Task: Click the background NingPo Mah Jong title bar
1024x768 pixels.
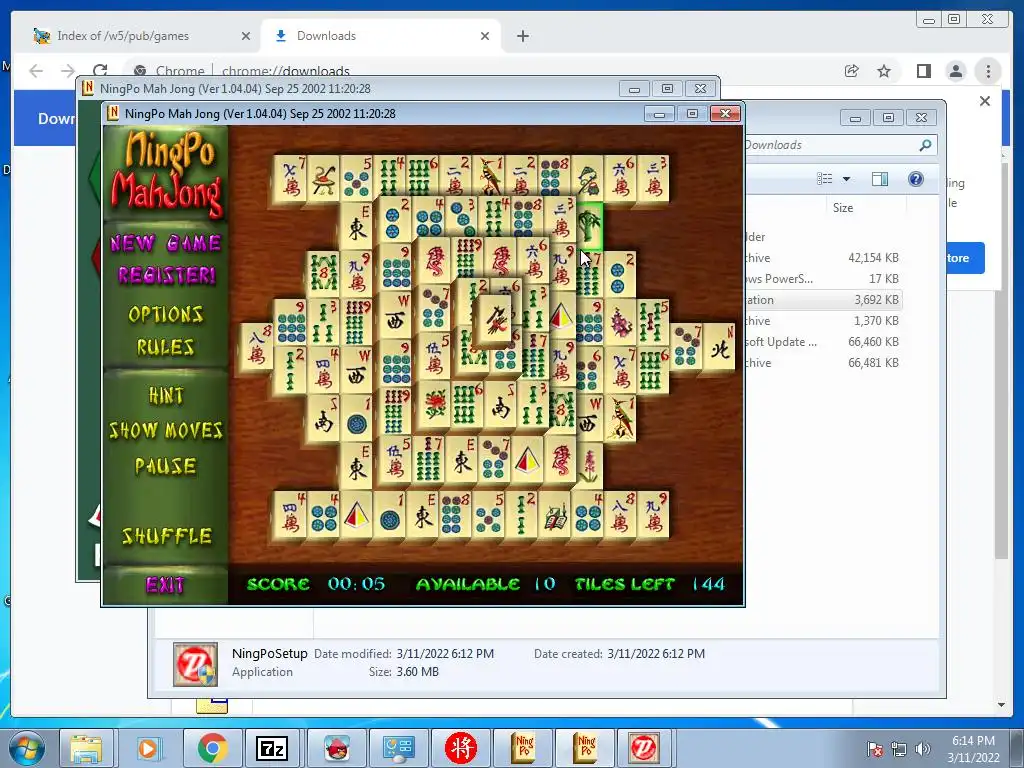Action: (346, 88)
